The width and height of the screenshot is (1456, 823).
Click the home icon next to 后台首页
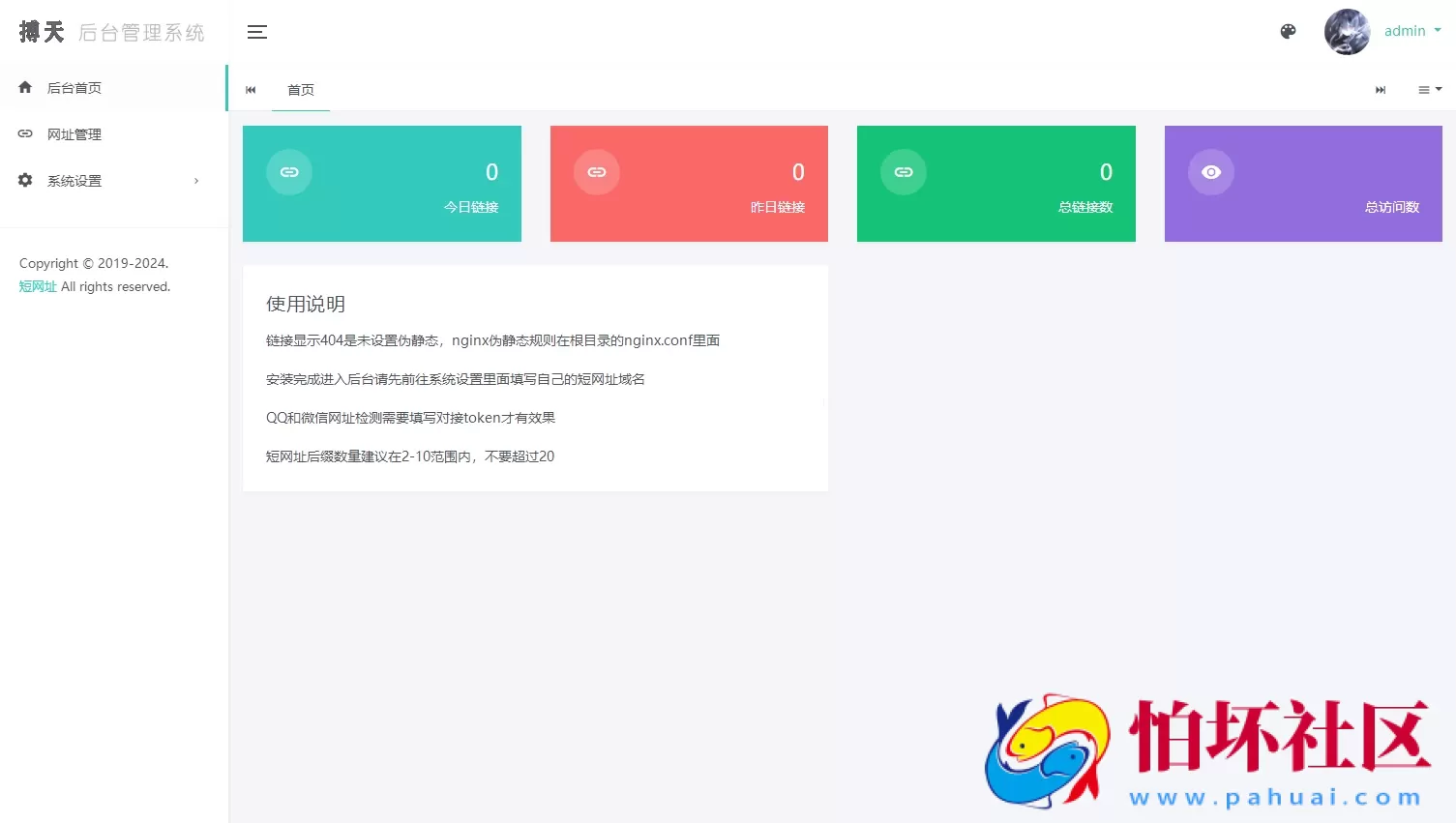[24, 87]
